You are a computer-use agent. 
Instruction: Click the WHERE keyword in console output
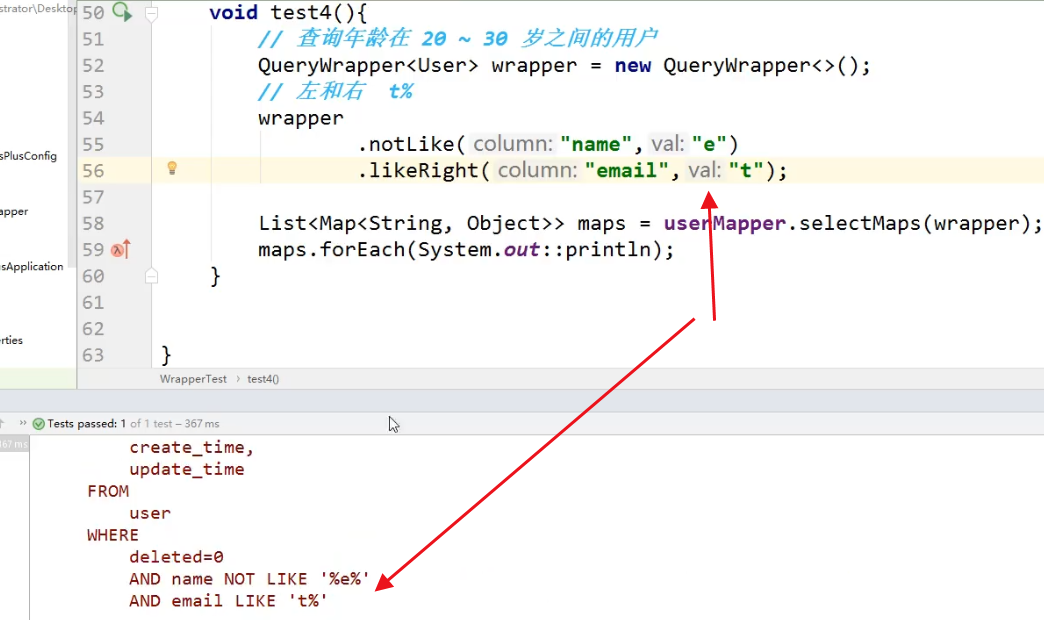point(113,535)
